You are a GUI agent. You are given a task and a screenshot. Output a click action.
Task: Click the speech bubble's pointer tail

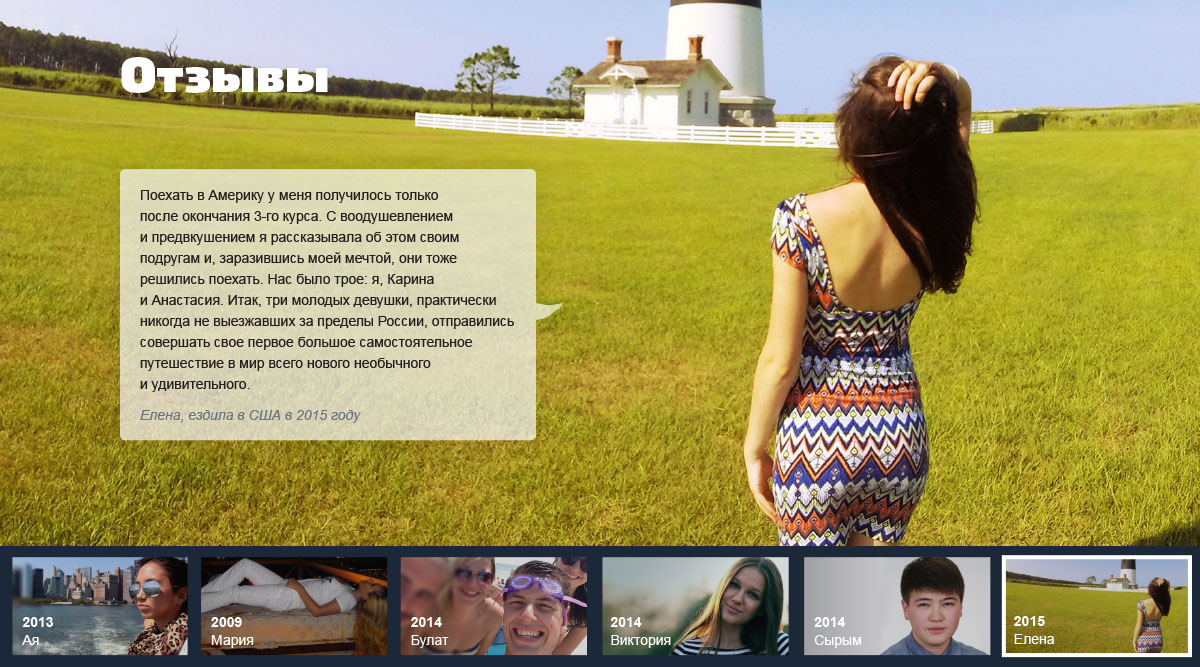[x=548, y=309]
